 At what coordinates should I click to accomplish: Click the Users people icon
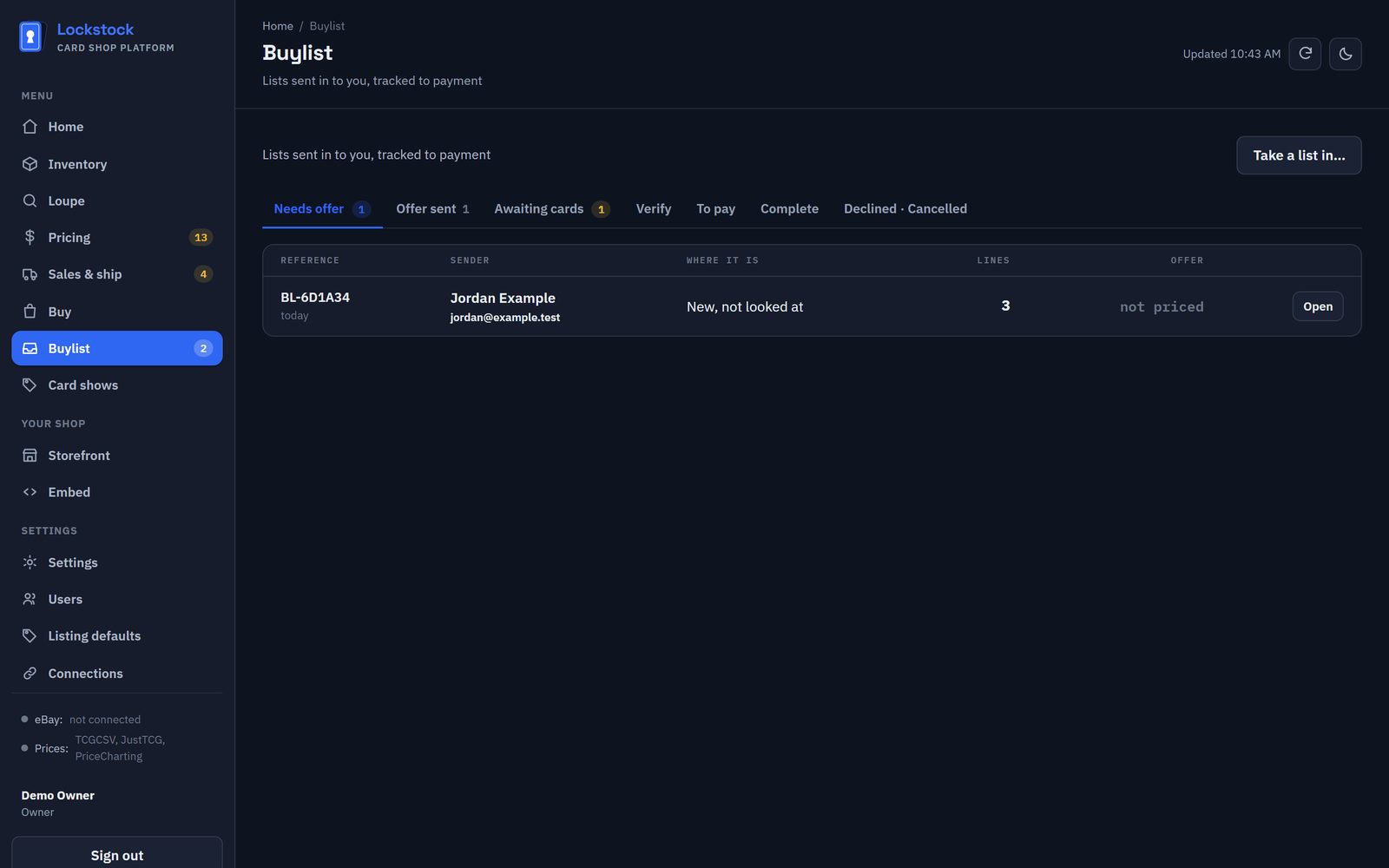tap(30, 599)
